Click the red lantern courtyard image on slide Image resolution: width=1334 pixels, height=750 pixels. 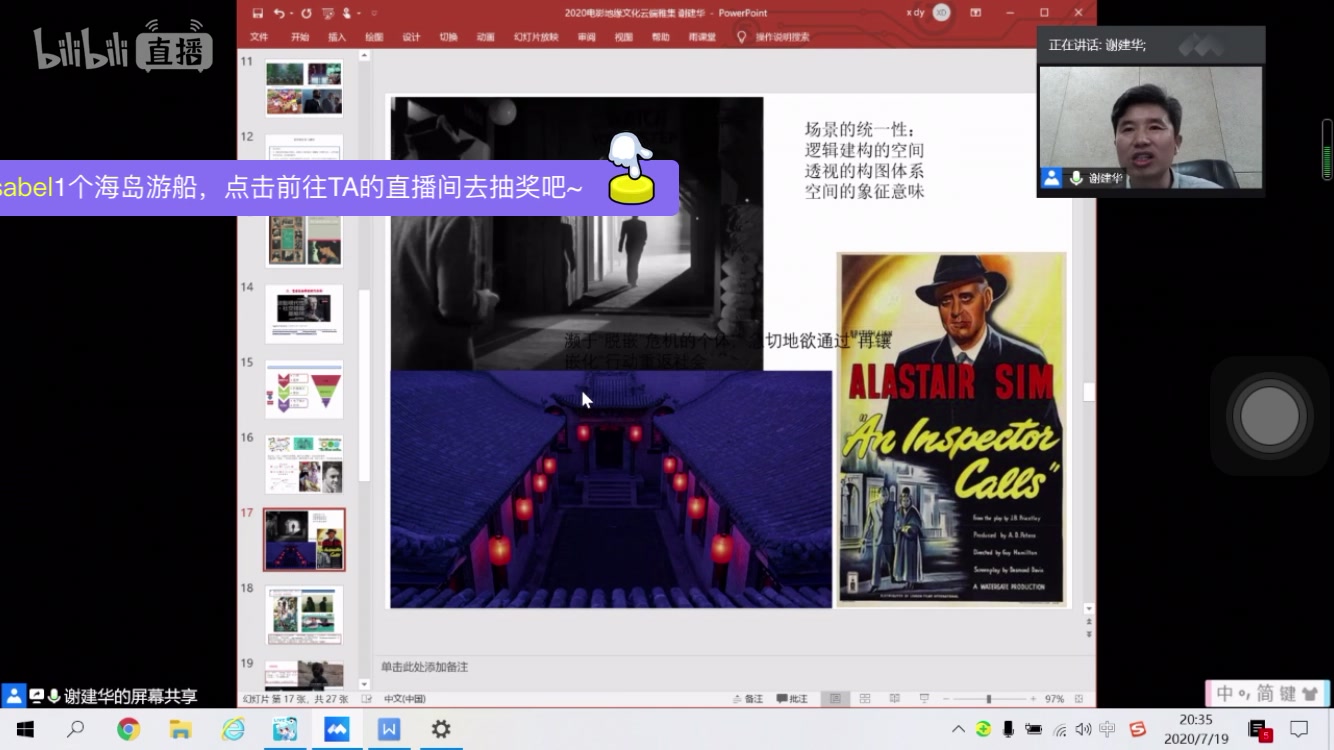[x=611, y=489]
